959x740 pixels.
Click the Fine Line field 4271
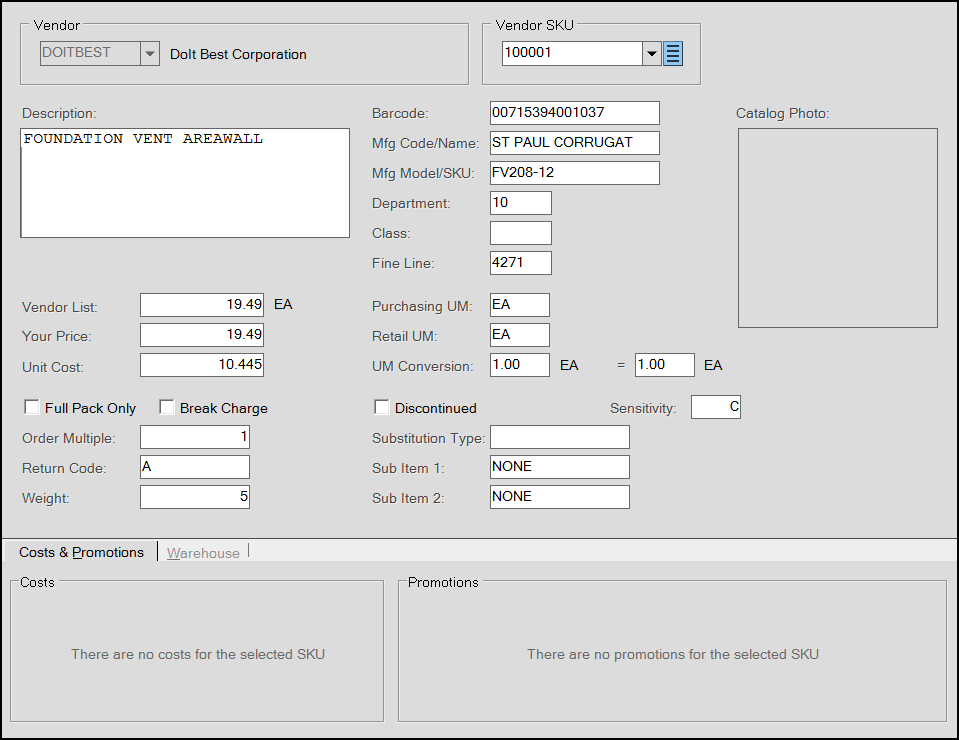point(520,263)
